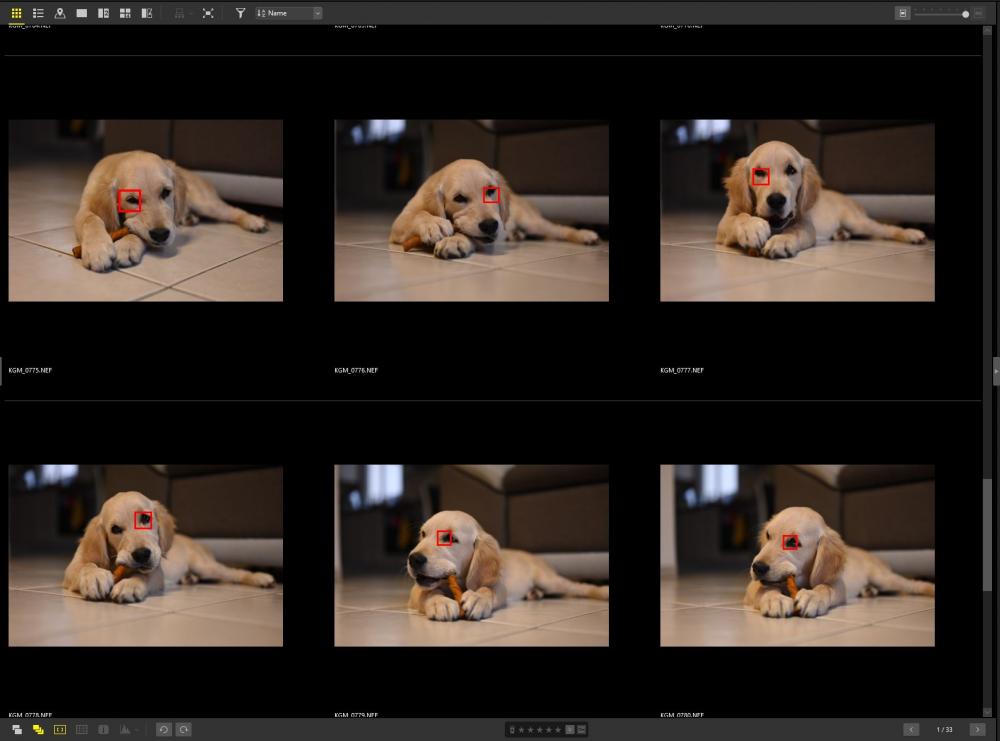Toggle the histogram display
The height and width of the screenshot is (741, 1000).
124,730
